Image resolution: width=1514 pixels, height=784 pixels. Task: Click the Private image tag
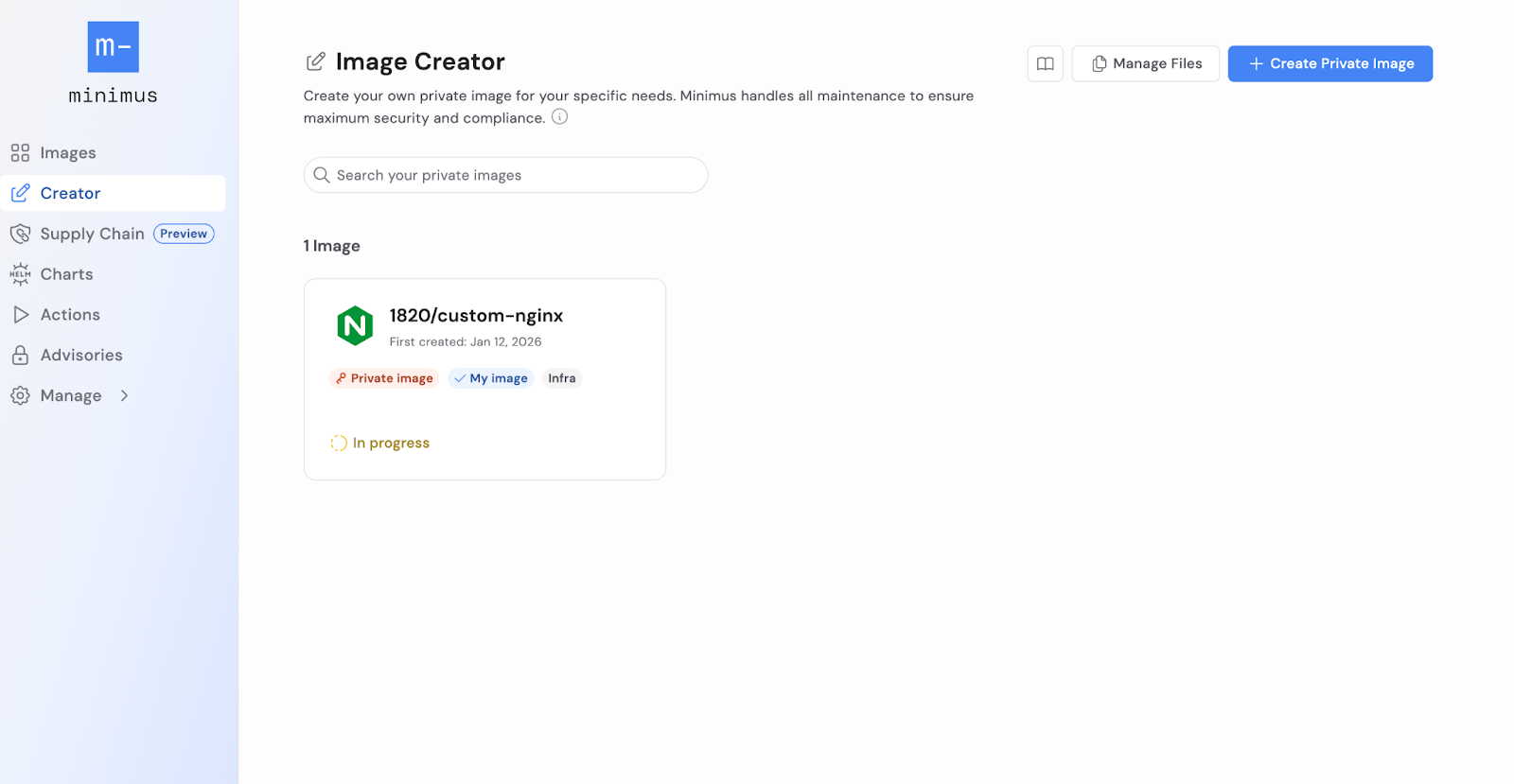384,378
